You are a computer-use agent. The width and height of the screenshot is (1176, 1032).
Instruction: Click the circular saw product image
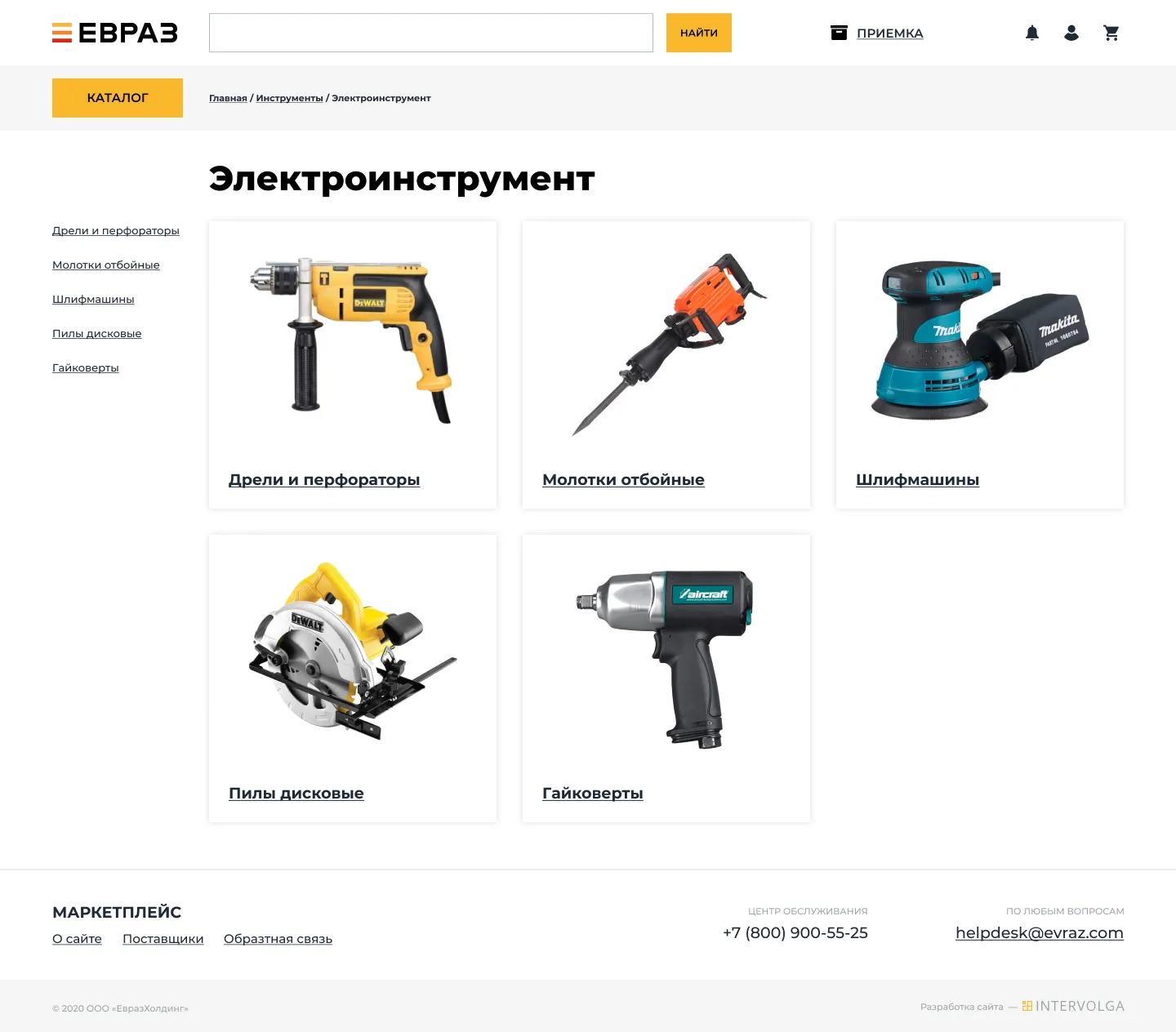coord(353,651)
